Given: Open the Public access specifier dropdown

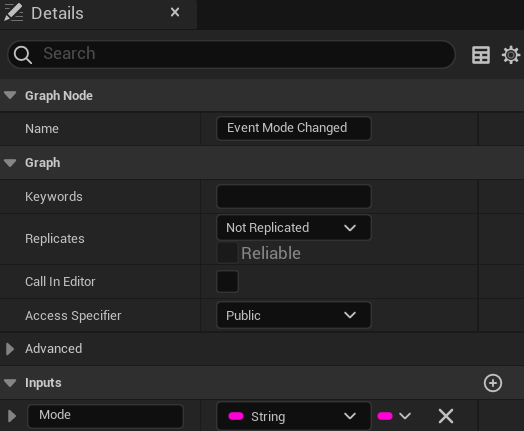Looking at the screenshot, I should point(294,315).
